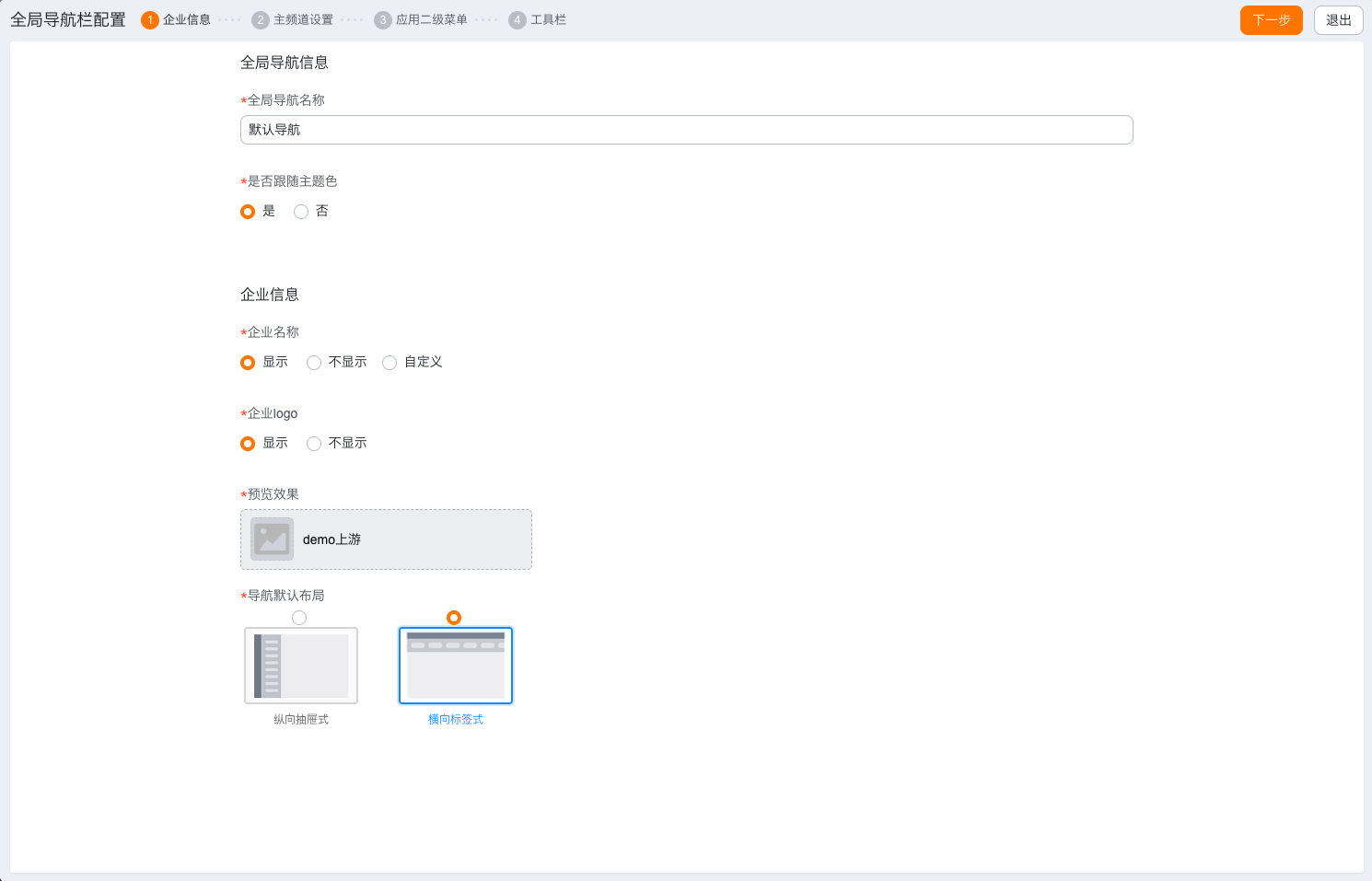This screenshot has height=881, width=1372.
Task: Select the vertical drawer layout thumbnail
Action: [x=301, y=666]
